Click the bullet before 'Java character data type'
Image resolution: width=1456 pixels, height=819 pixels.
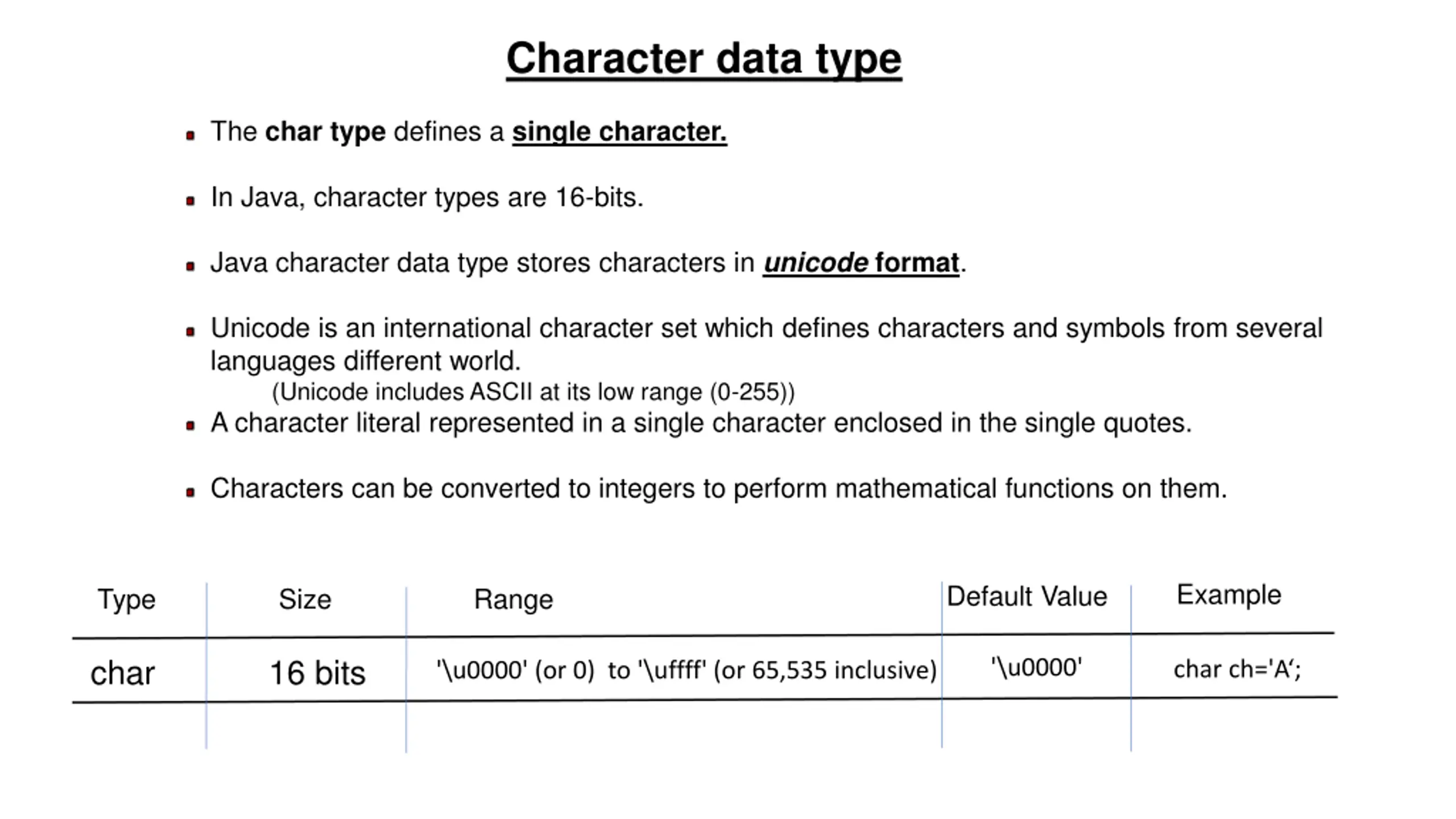coord(191,266)
